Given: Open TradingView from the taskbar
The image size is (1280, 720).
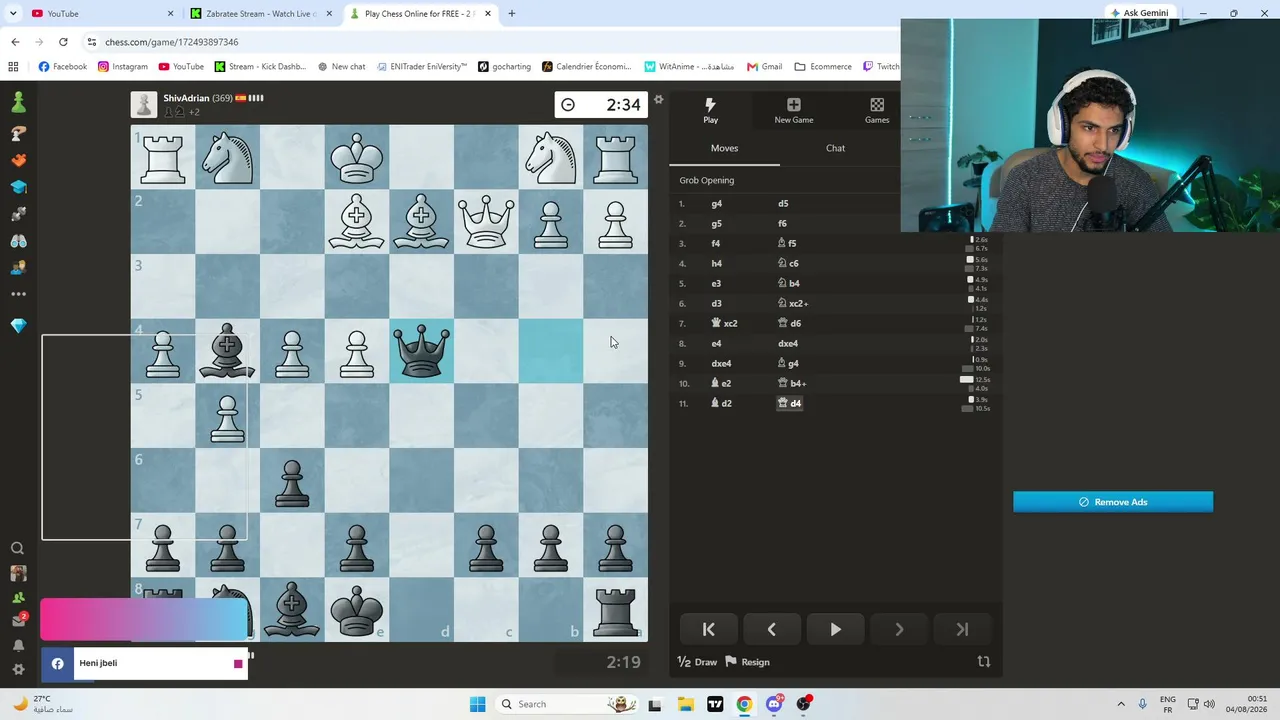Looking at the screenshot, I should (715, 704).
